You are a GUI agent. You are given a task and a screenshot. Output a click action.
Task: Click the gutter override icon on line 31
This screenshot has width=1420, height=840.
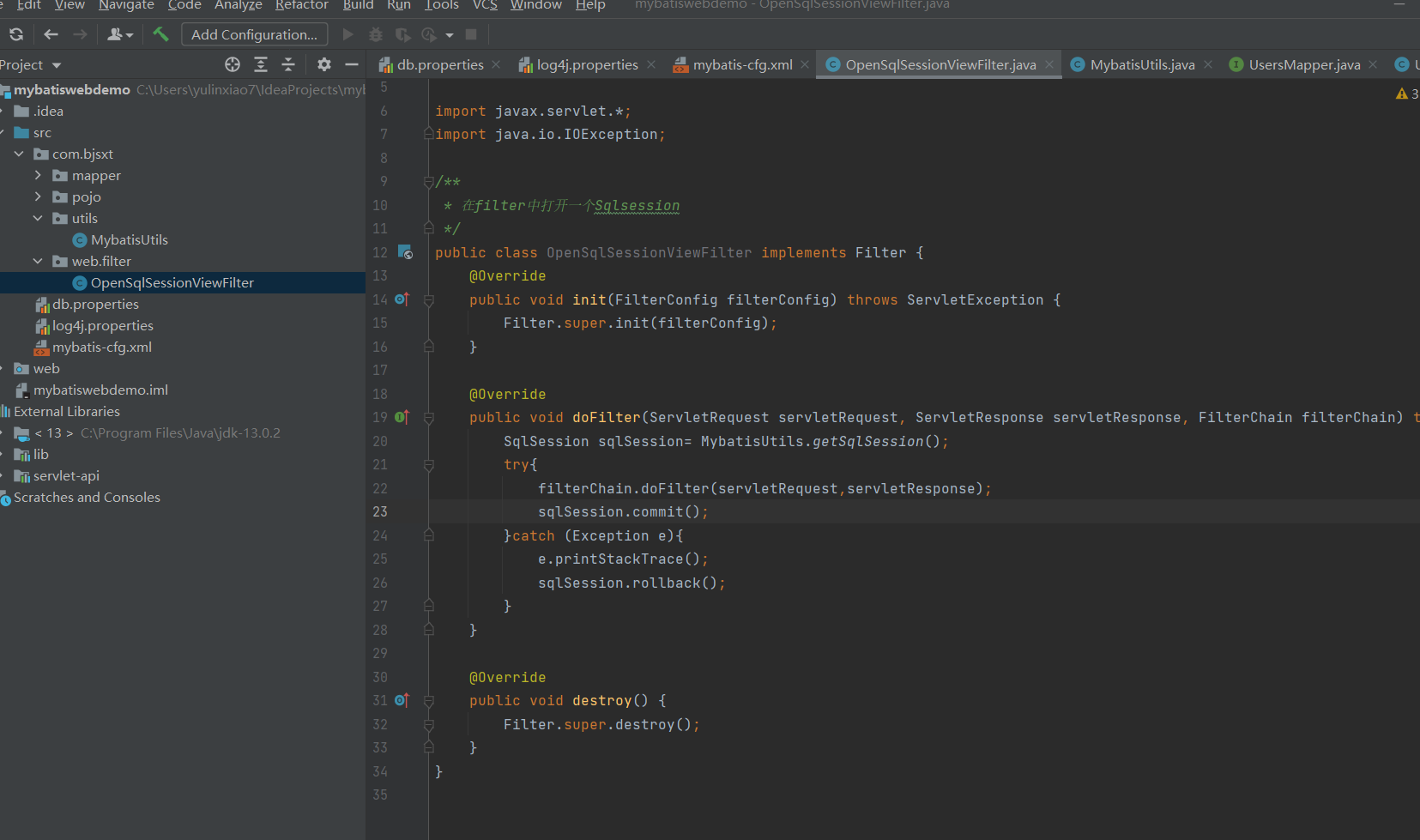tap(402, 700)
